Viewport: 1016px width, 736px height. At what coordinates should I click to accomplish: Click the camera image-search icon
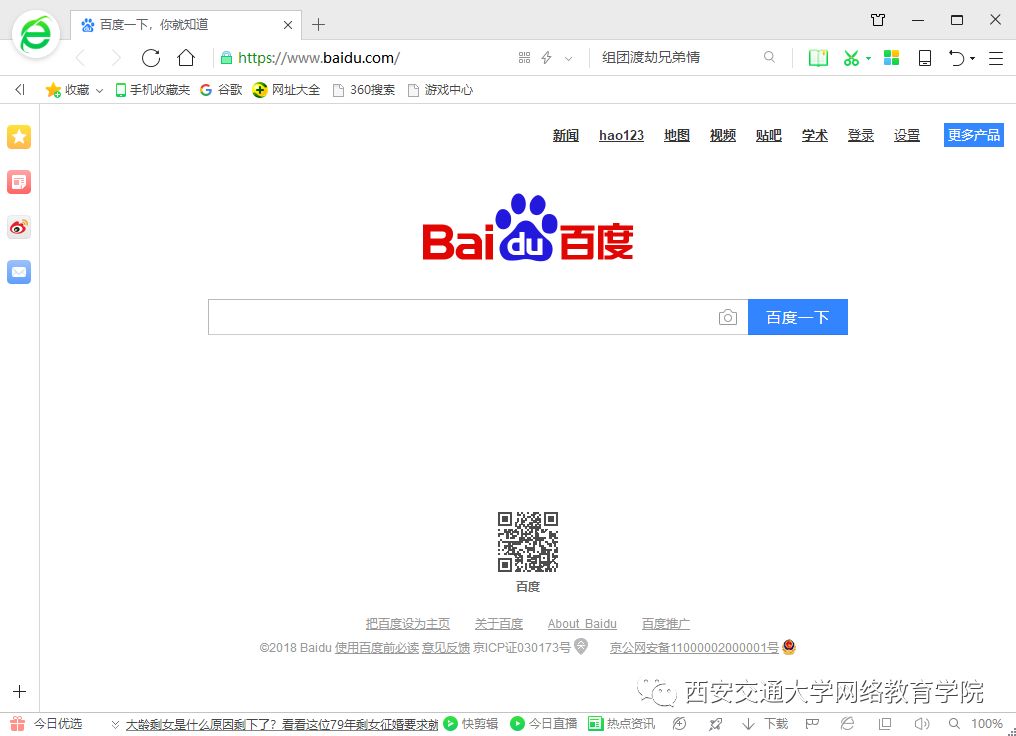click(728, 317)
